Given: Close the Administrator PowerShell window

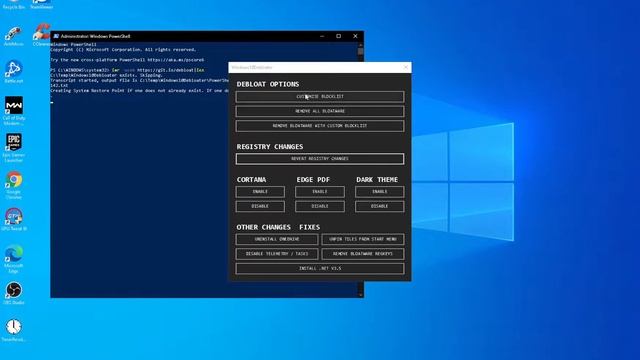Looking at the screenshot, I should point(355,36).
